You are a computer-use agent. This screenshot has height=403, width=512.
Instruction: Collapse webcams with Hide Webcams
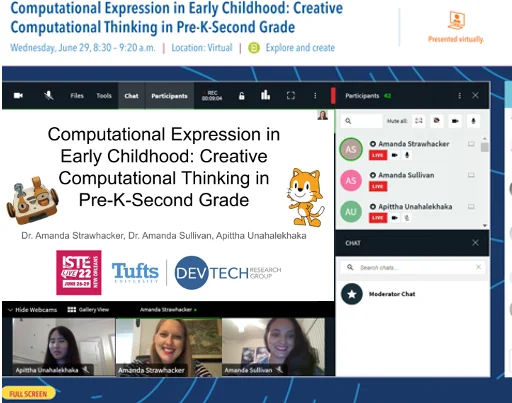pos(32,310)
